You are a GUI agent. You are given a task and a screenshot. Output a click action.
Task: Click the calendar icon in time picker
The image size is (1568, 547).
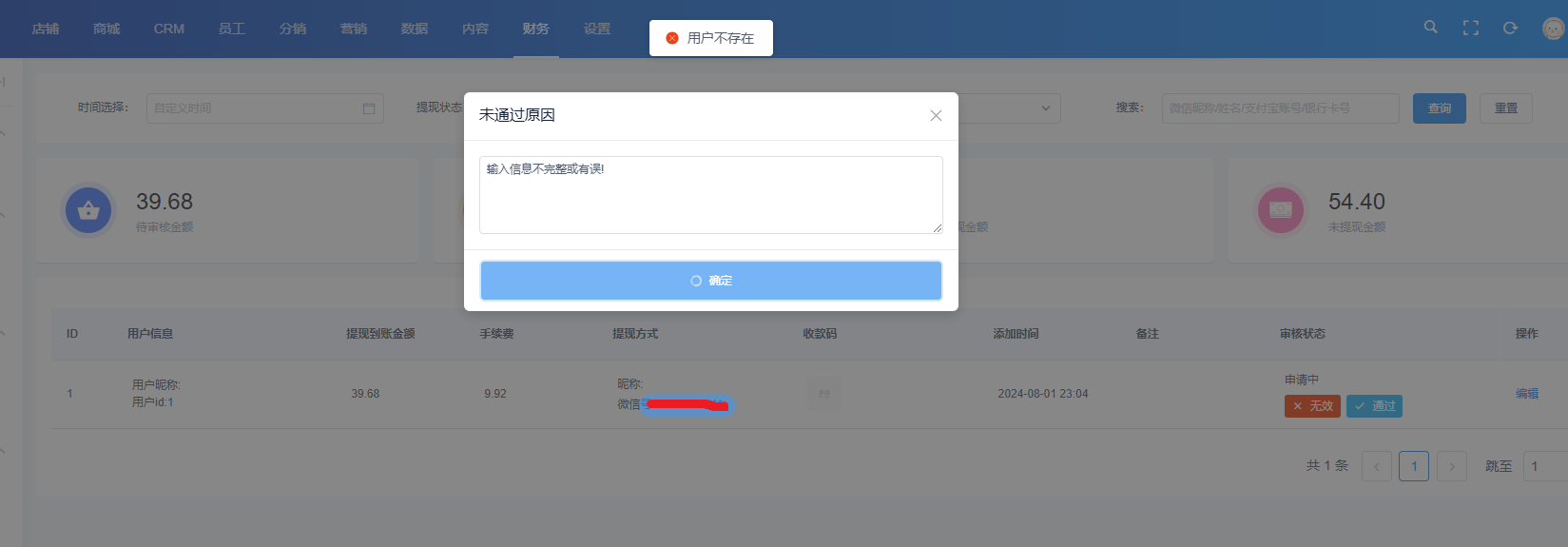click(369, 108)
